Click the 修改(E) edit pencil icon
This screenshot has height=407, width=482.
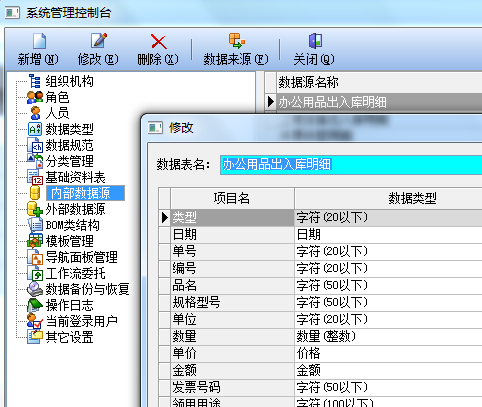tap(99, 41)
